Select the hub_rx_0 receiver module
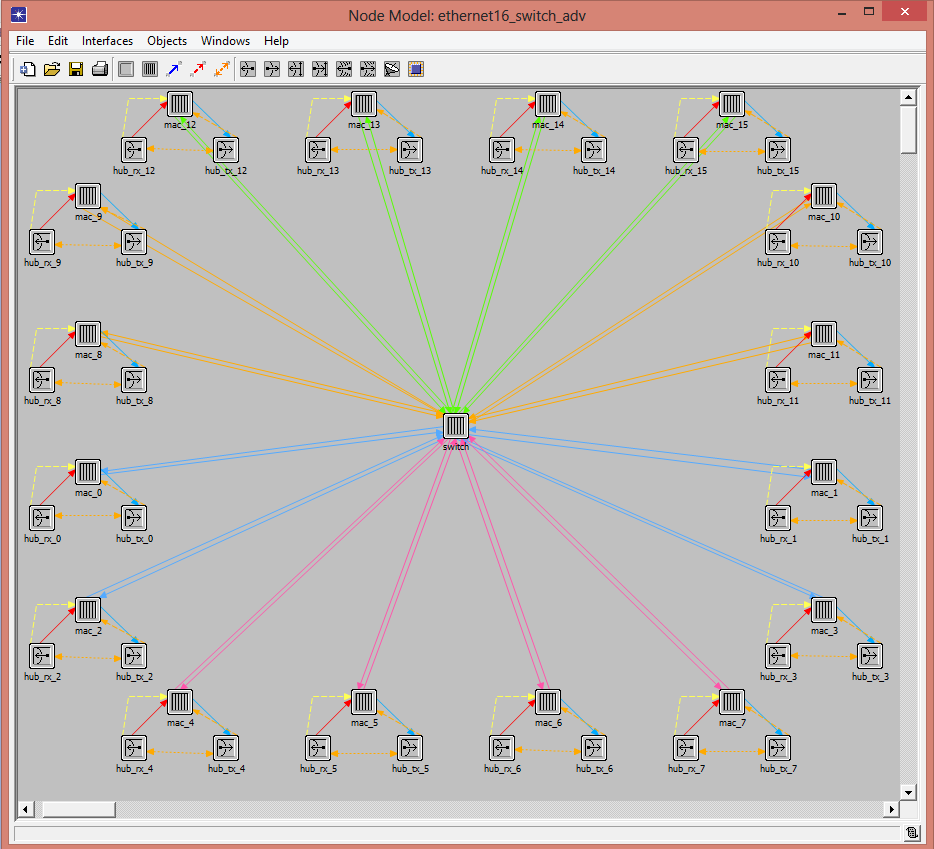 [42, 518]
